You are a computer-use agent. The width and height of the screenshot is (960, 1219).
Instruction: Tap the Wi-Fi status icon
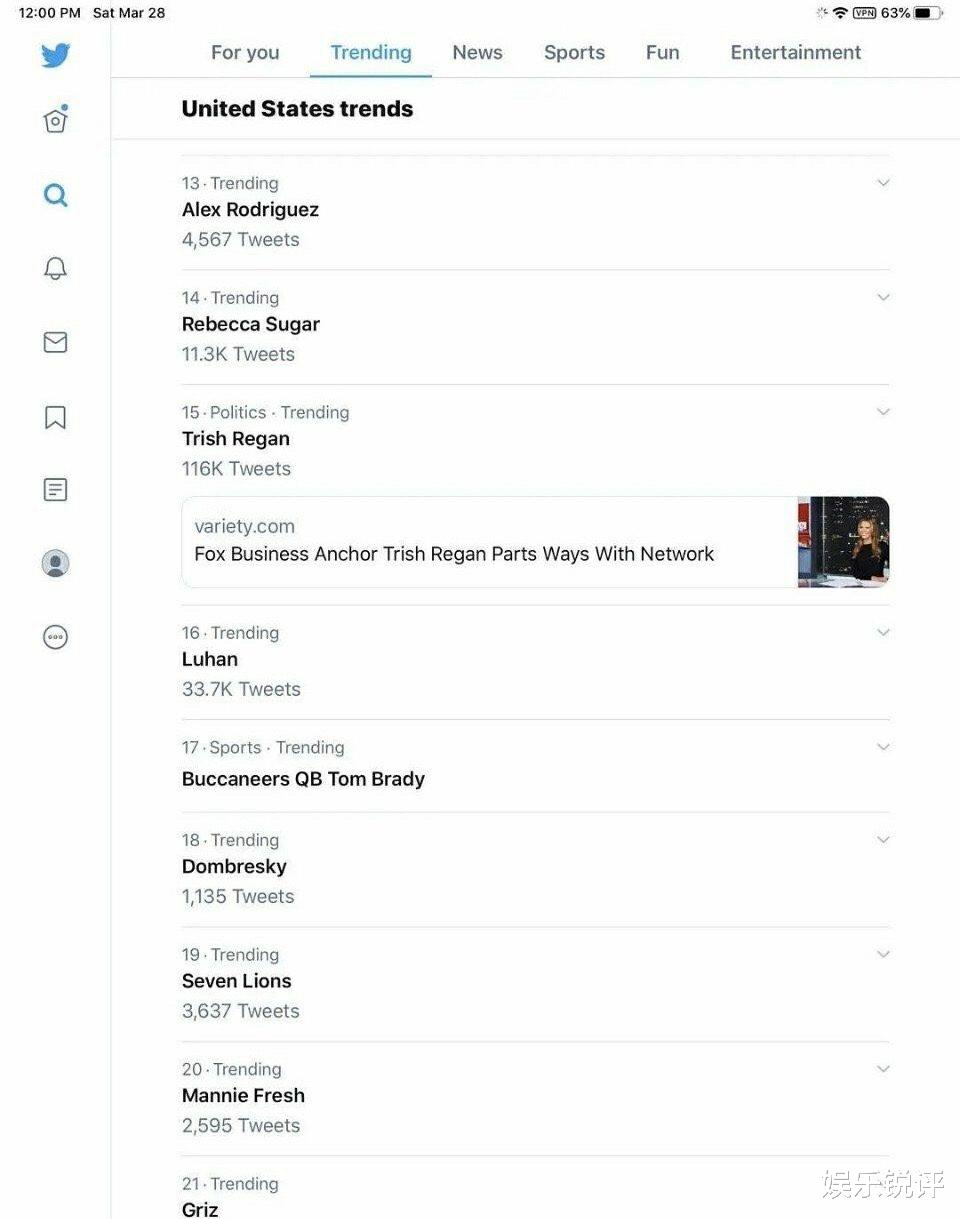(840, 13)
